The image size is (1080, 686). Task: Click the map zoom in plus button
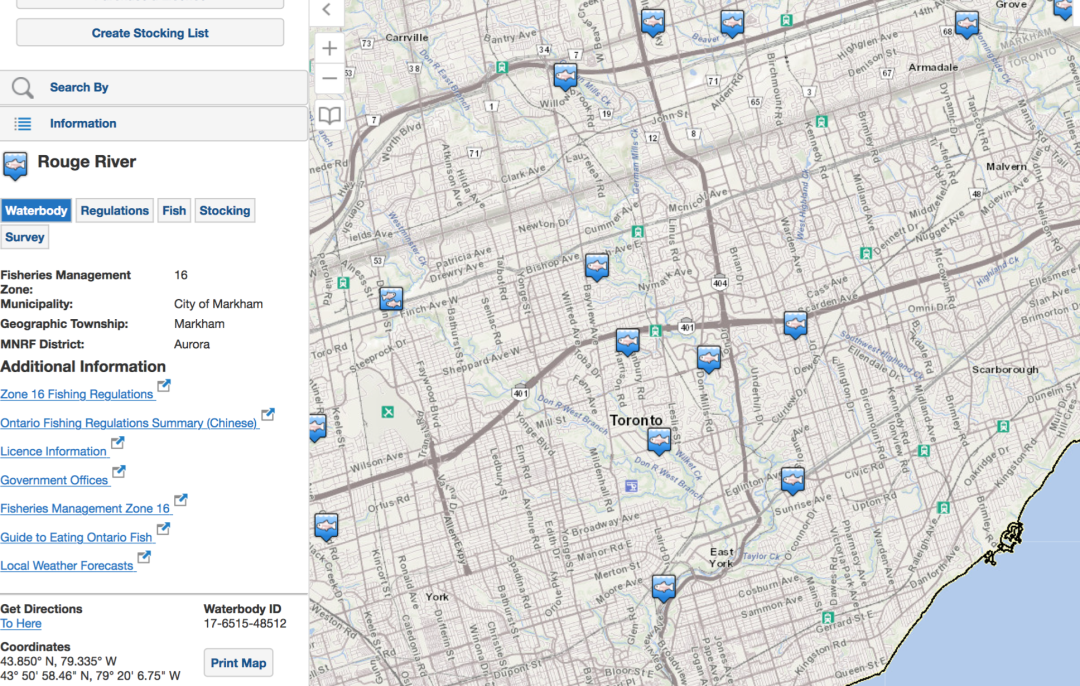329,48
